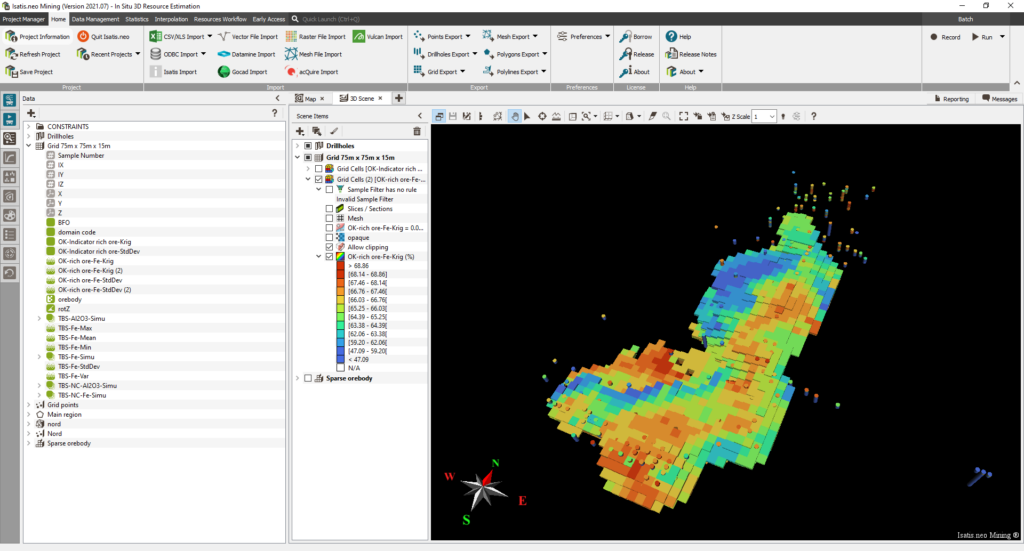The height and width of the screenshot is (551, 1024).
Task: Expand TBS-Al2O3-Simu in Data tree
Action: point(39,319)
